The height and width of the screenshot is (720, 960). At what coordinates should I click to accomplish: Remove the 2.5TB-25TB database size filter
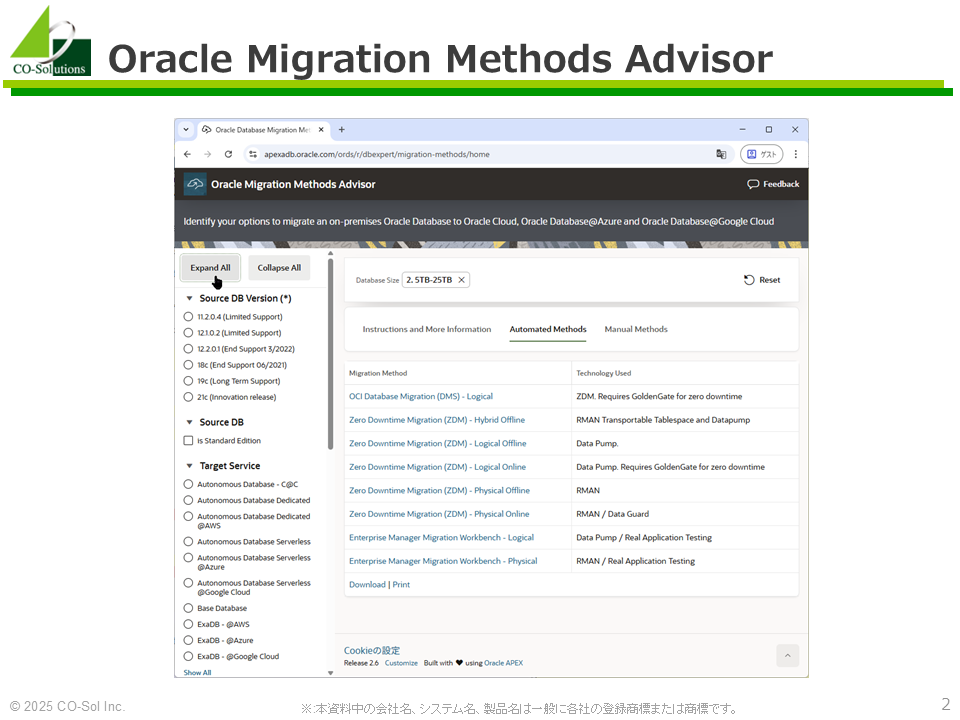(x=462, y=280)
